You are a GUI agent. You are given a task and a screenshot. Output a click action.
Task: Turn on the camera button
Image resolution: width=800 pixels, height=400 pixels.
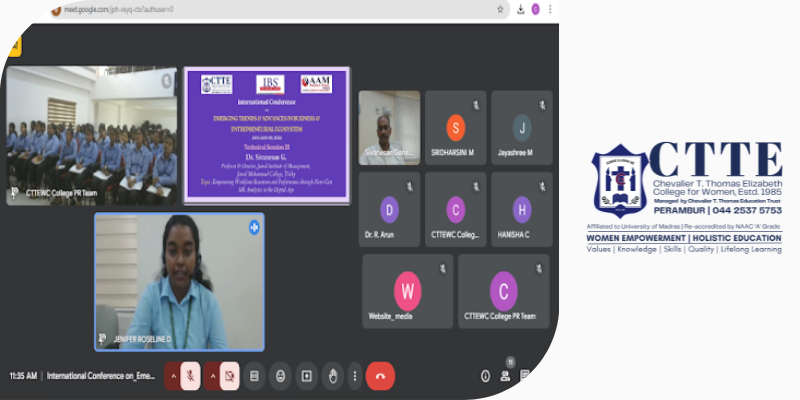coord(230,376)
